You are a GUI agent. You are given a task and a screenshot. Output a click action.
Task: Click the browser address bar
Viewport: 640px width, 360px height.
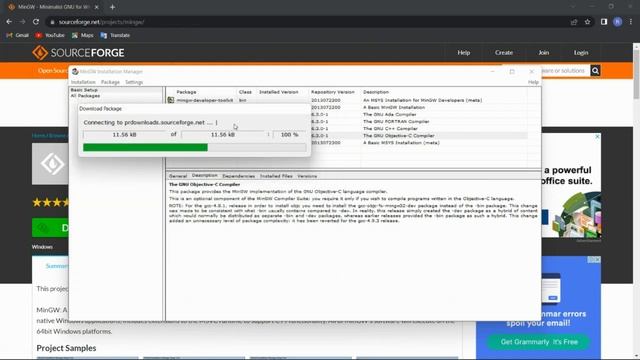[x=306, y=22]
